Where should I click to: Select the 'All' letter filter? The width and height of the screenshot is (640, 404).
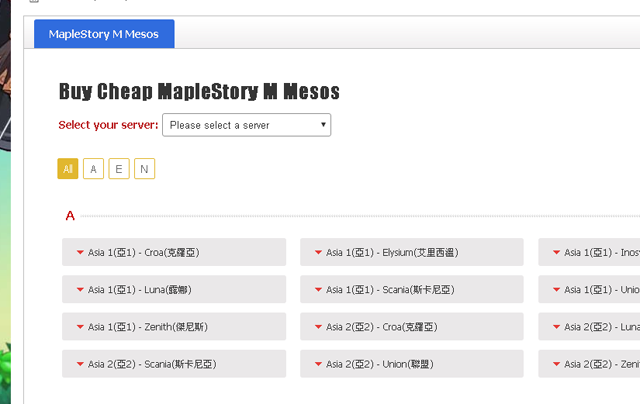click(x=68, y=169)
